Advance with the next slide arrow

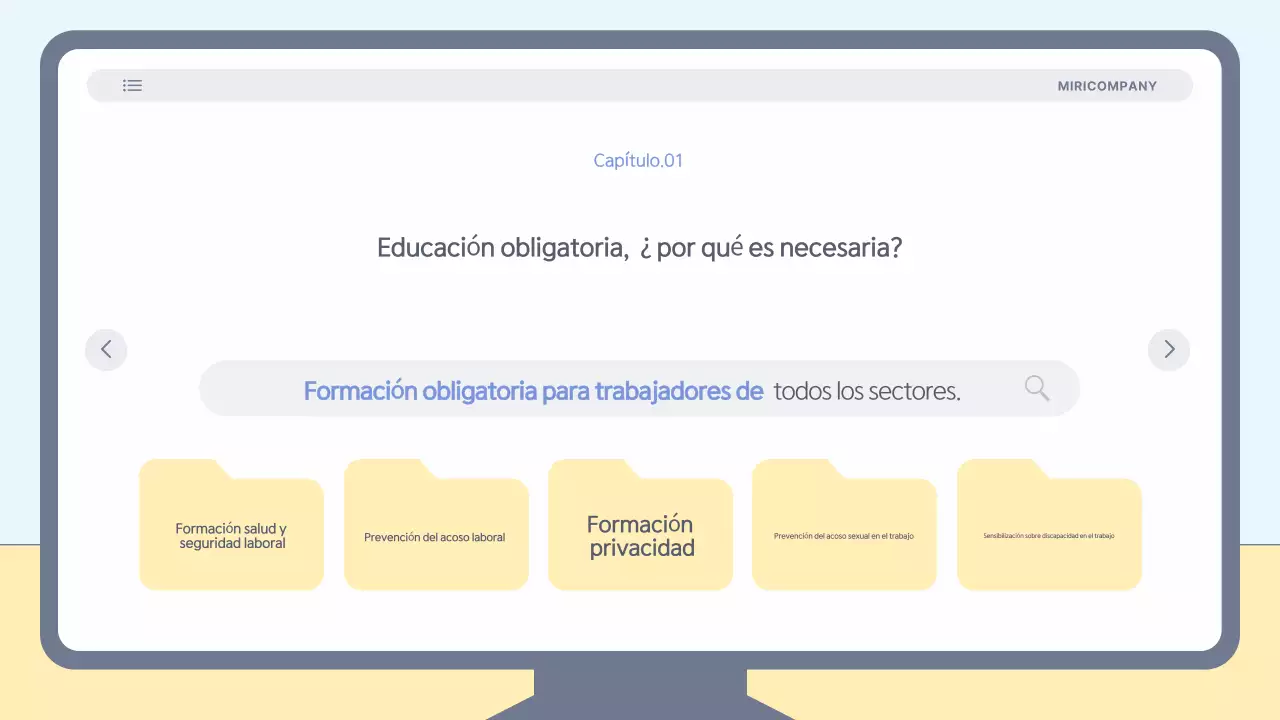click(1169, 350)
